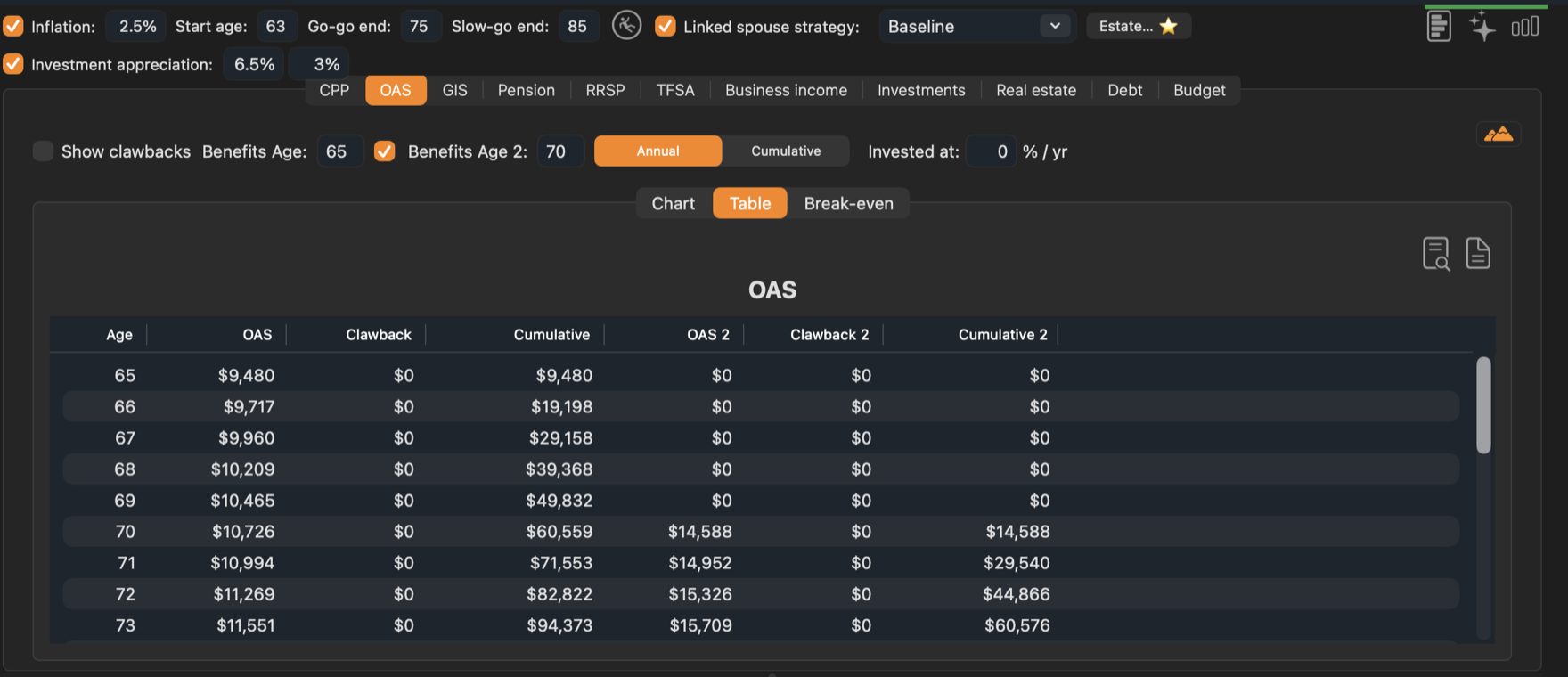Image resolution: width=1568 pixels, height=677 pixels.
Task: Show the Chart view
Action: 673,203
